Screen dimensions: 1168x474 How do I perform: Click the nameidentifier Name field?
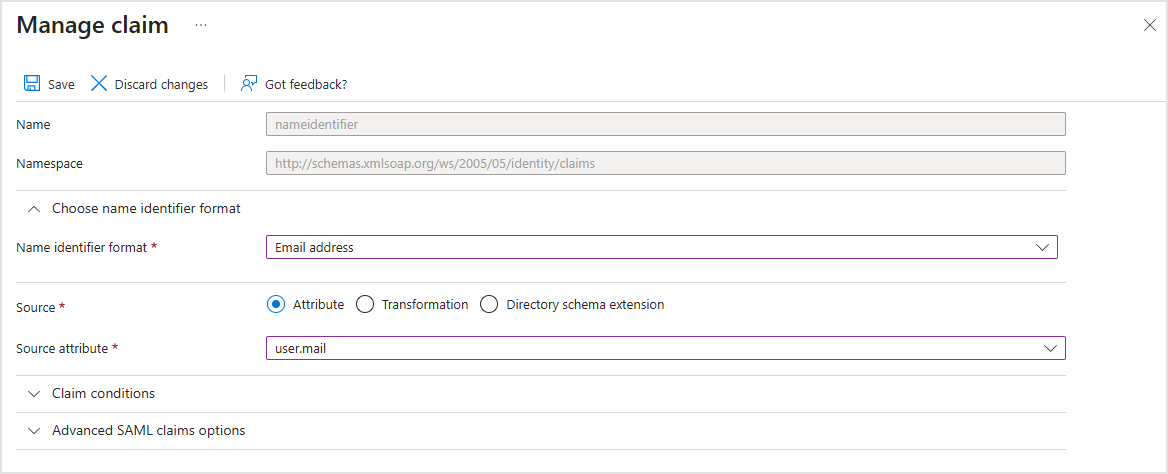tap(666, 124)
